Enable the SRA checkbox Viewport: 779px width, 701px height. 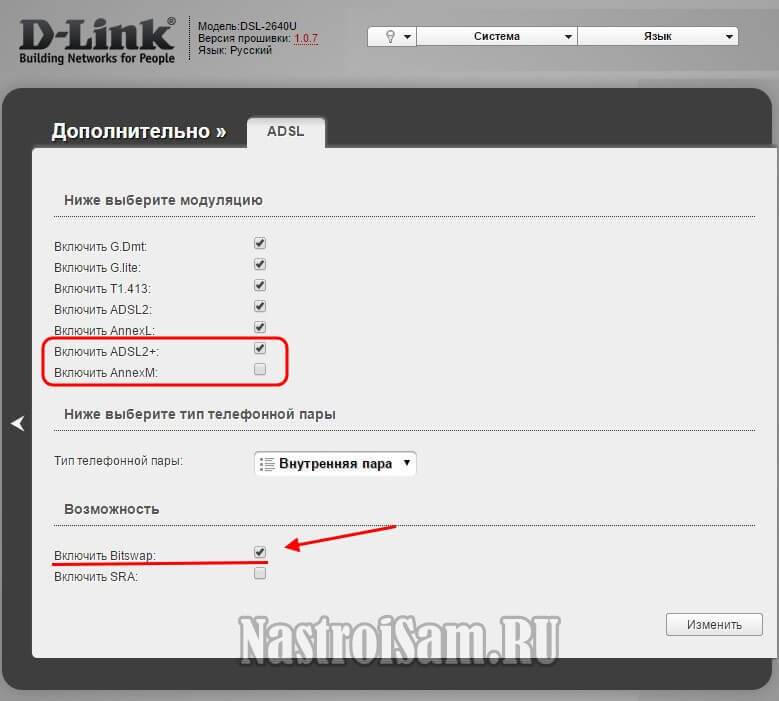(x=260, y=573)
